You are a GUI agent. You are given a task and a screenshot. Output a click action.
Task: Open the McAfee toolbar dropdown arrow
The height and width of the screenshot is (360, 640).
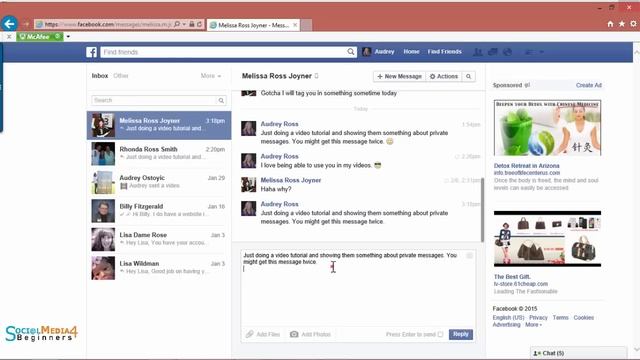pos(68,37)
